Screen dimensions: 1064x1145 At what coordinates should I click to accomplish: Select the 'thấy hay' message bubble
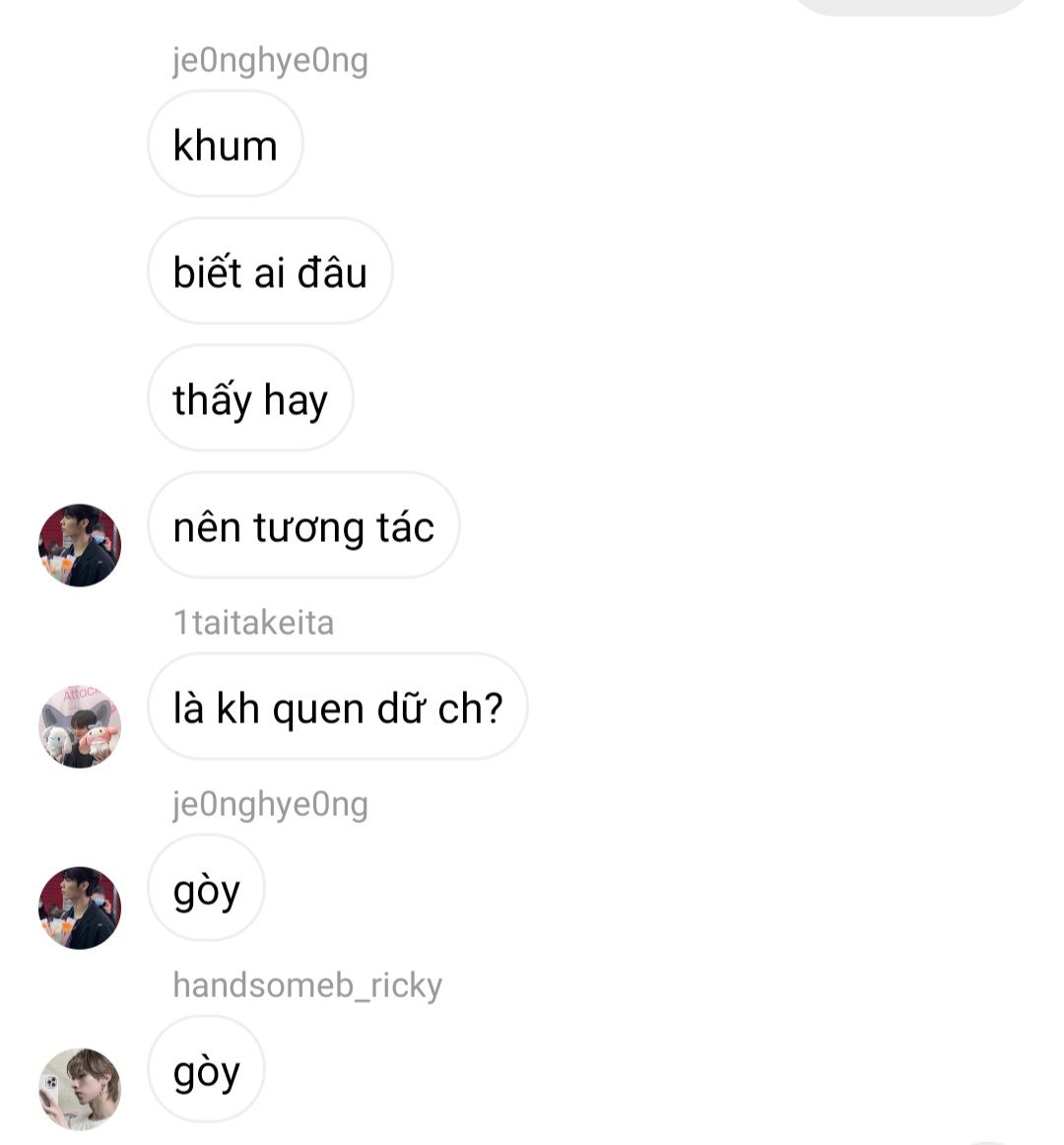point(250,398)
